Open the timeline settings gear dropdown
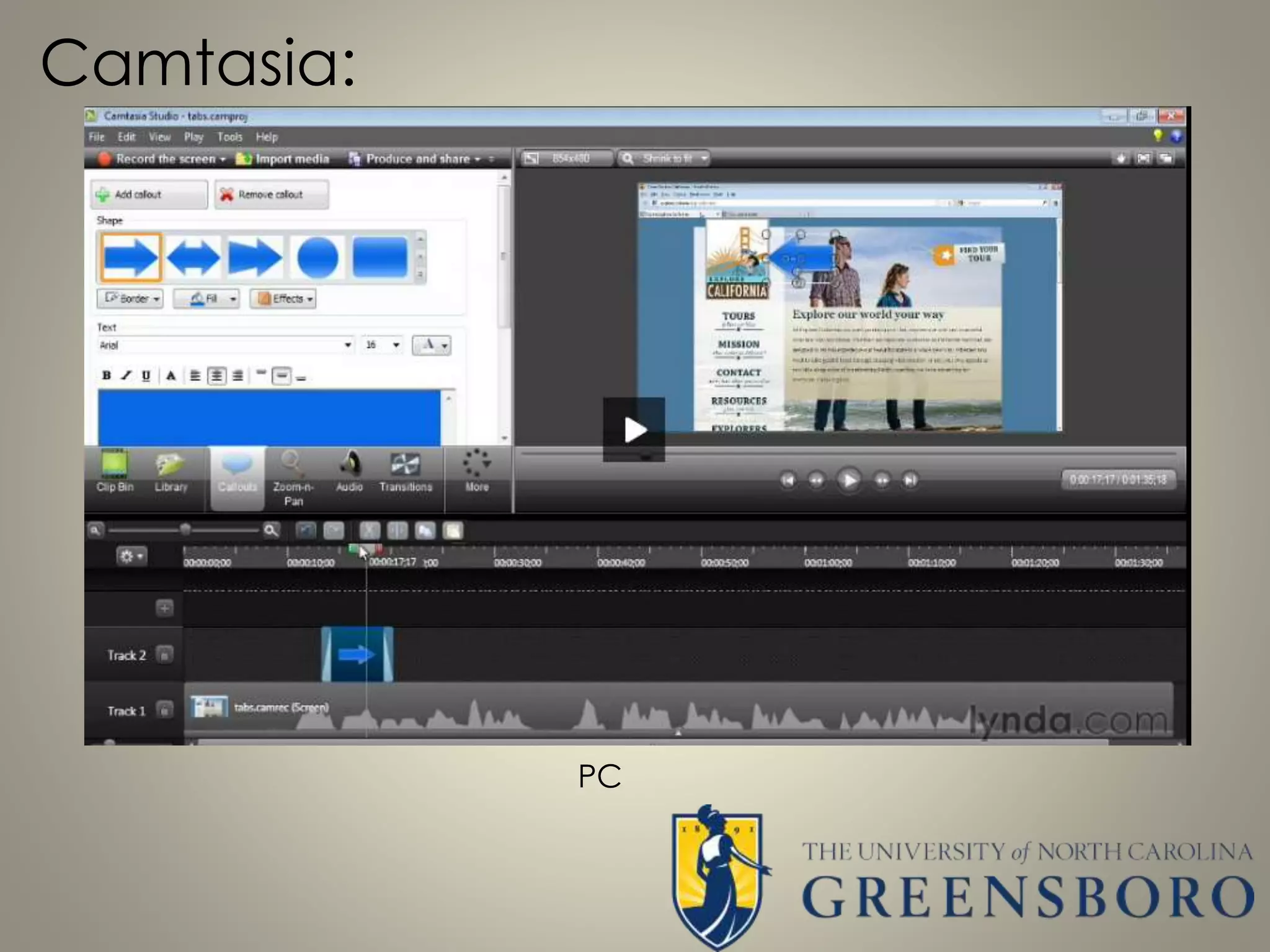The width and height of the screenshot is (1270, 952). point(131,556)
